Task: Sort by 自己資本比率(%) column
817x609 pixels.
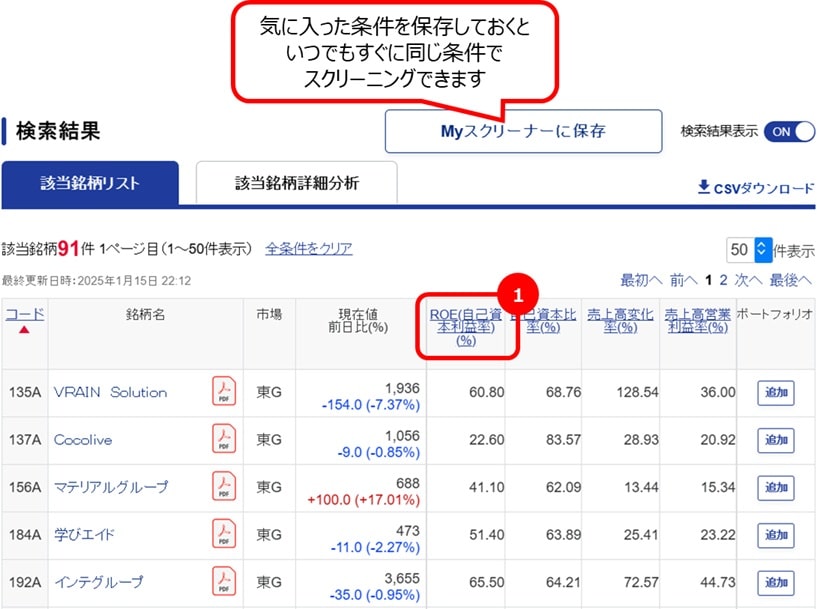Action: [x=543, y=320]
